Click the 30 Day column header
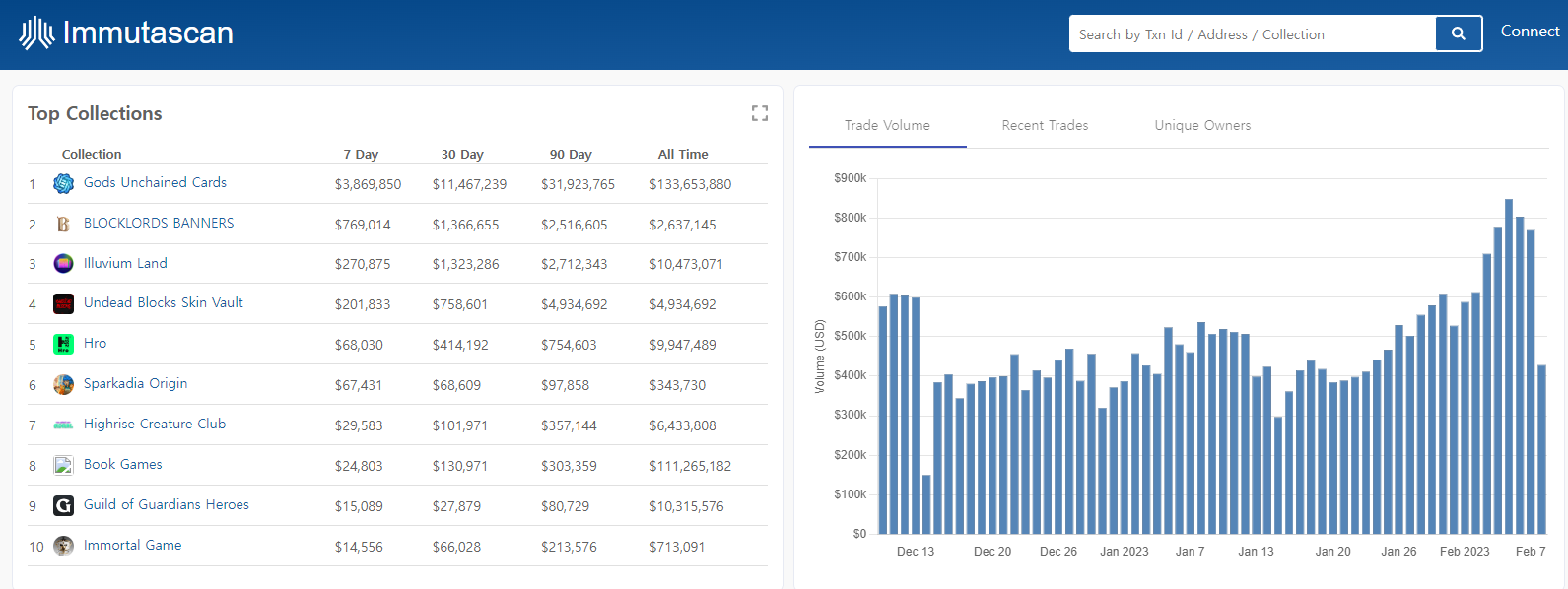 pyautogui.click(x=462, y=154)
